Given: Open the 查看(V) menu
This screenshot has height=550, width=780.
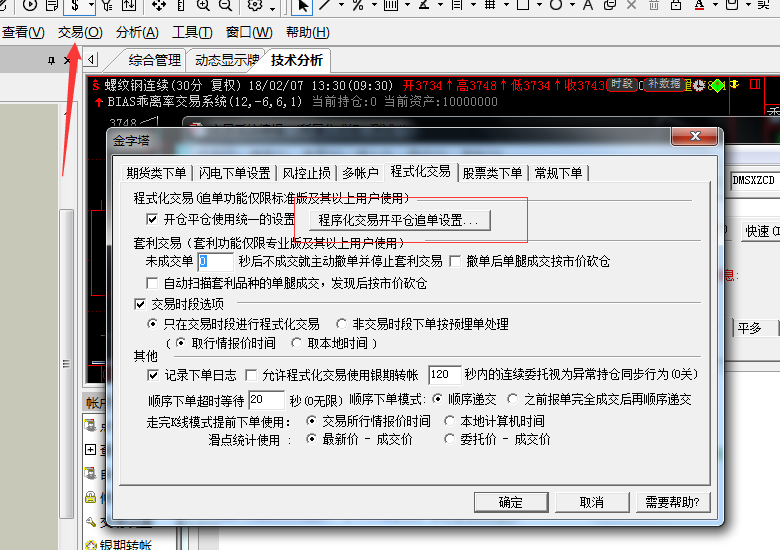Looking at the screenshot, I should 23,32.
